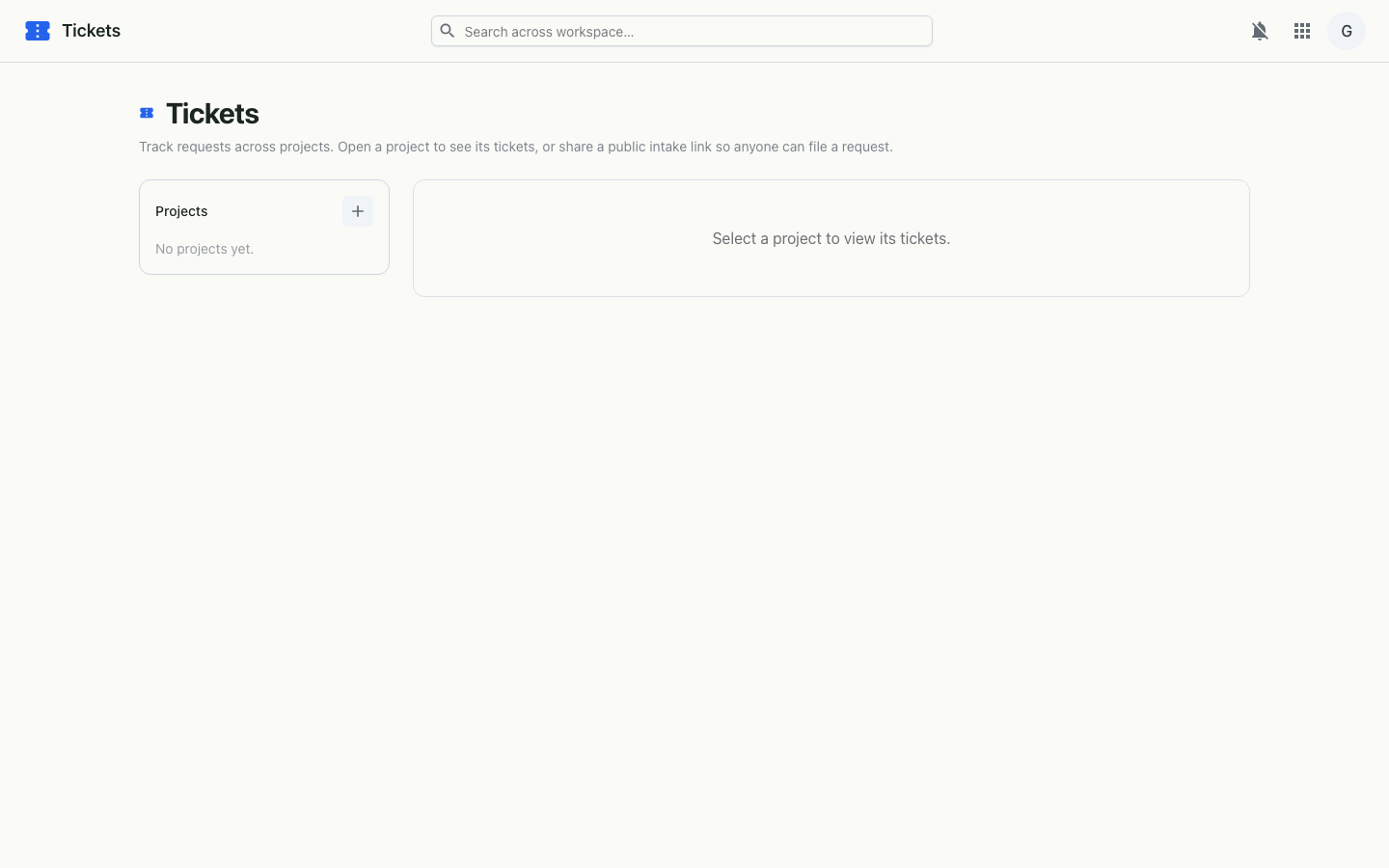Click the 'No projects yet.' text
1389x868 pixels.
click(x=204, y=249)
